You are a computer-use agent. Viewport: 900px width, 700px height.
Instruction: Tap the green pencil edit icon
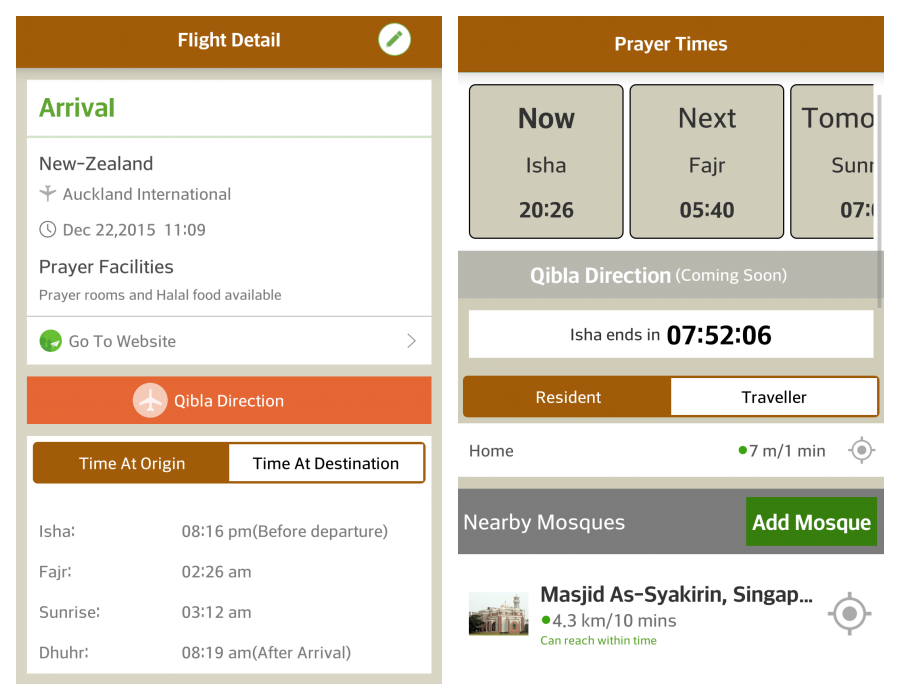click(x=395, y=40)
